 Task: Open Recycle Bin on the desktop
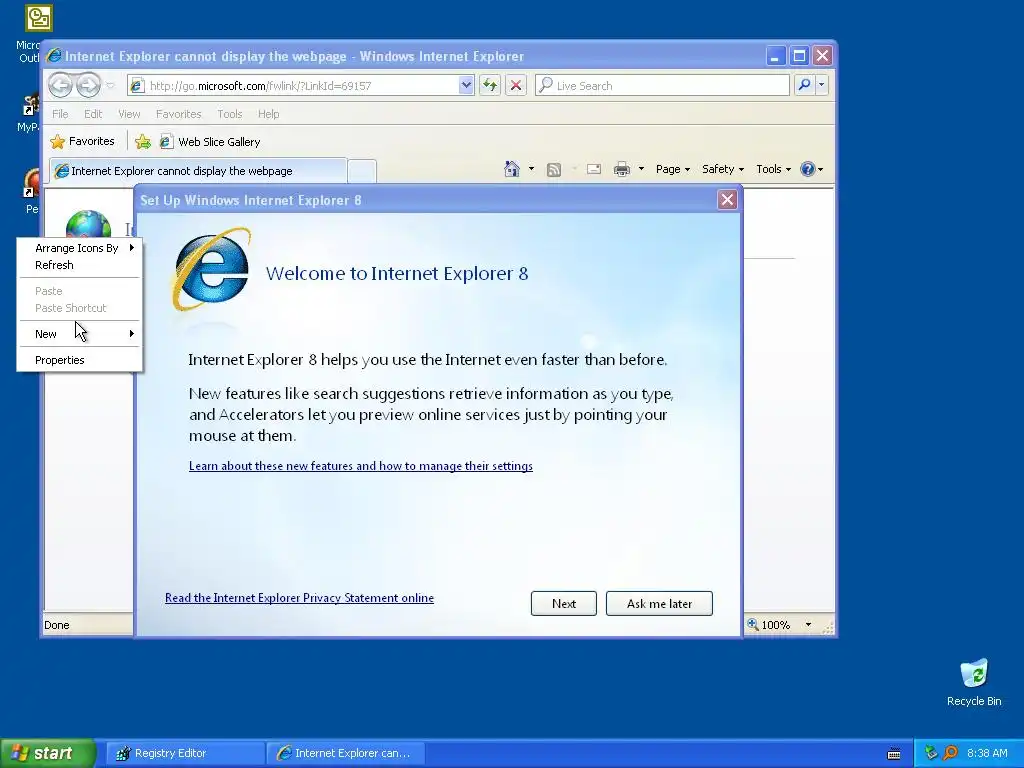974,682
